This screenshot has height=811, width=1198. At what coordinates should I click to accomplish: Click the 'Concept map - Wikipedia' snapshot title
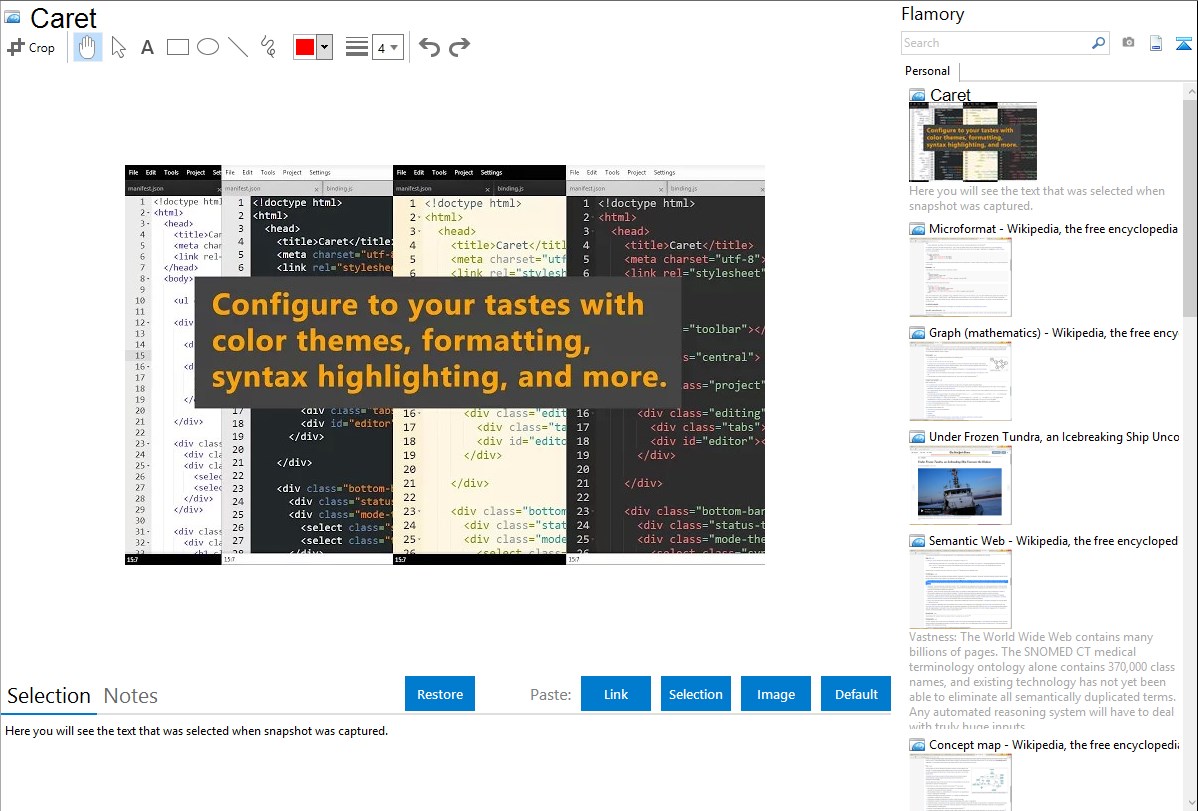point(1054,744)
